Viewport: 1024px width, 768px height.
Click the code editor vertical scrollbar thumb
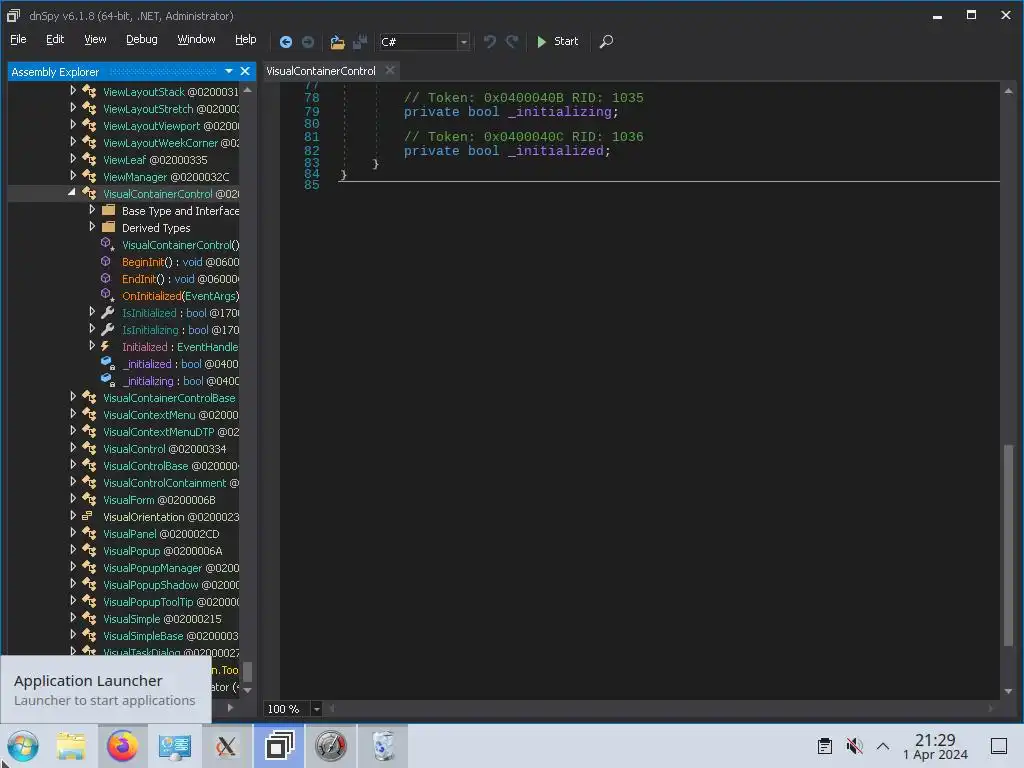point(1008,545)
